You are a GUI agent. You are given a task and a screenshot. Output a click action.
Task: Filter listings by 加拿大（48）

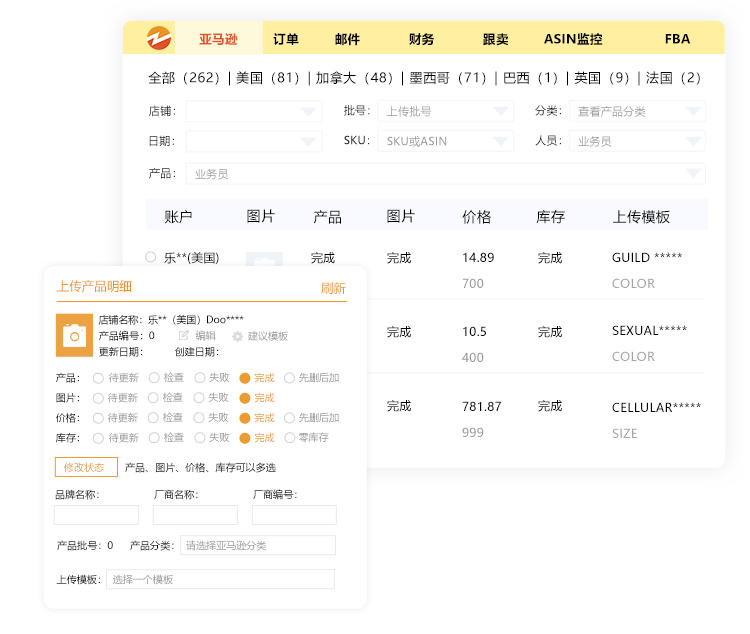[x=355, y=78]
